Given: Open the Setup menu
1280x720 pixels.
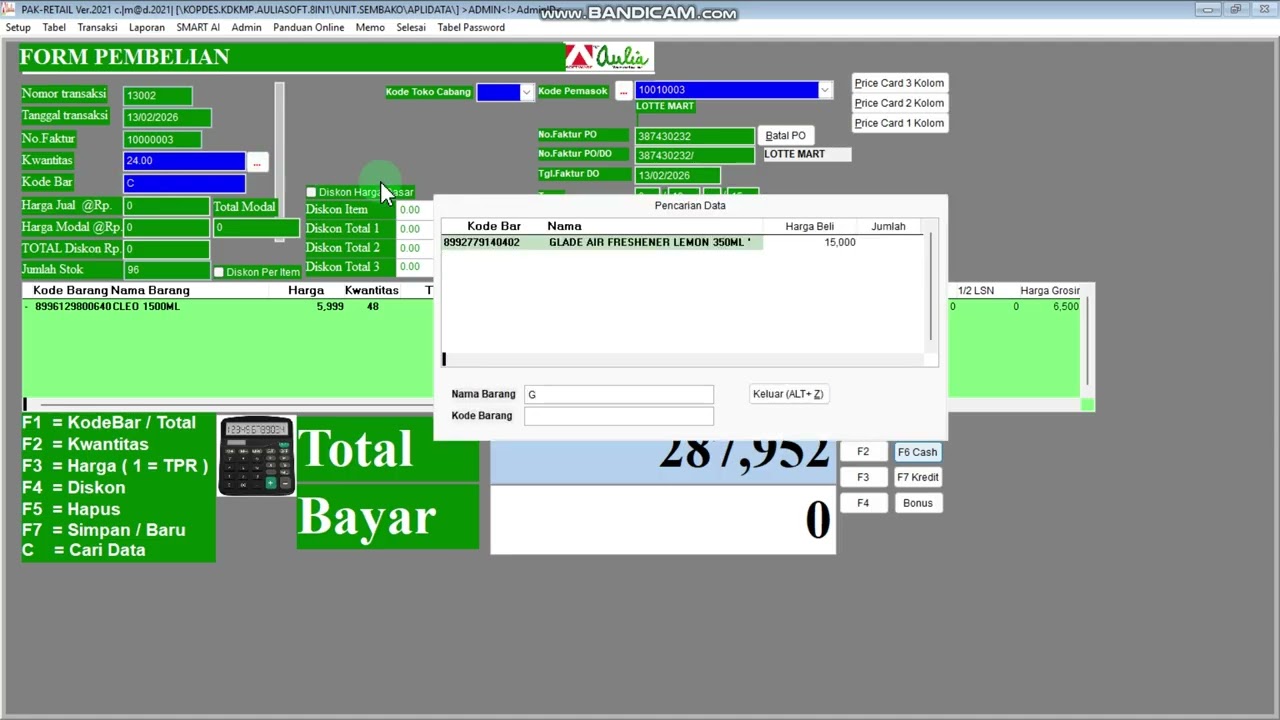Looking at the screenshot, I should pyautogui.click(x=18, y=27).
